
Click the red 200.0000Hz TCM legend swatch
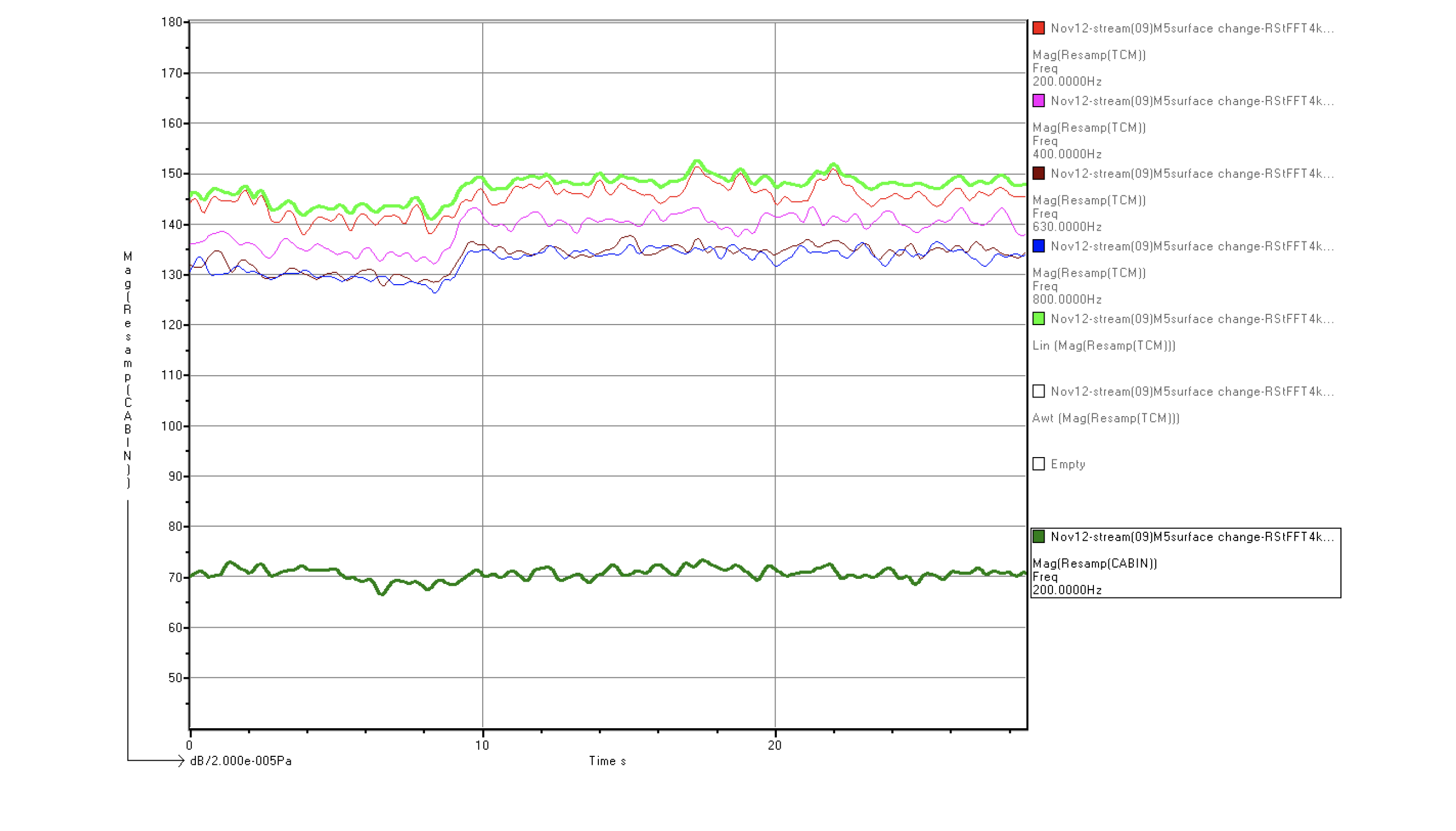pos(1038,28)
